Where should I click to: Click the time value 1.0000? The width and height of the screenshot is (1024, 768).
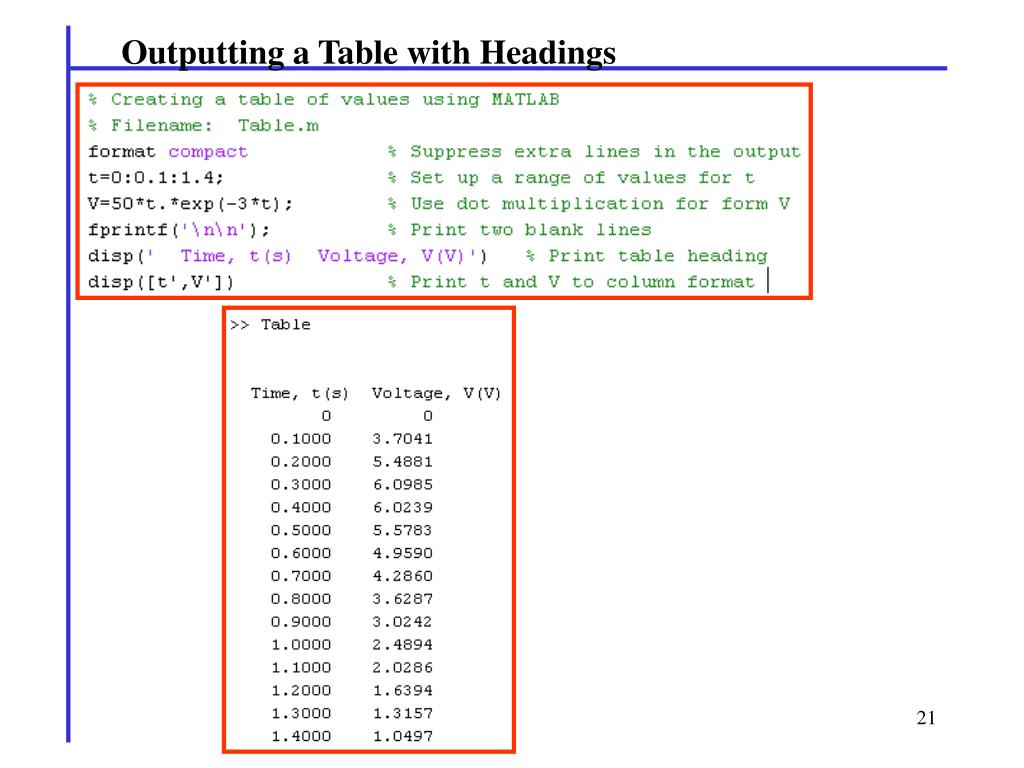[x=301, y=645]
